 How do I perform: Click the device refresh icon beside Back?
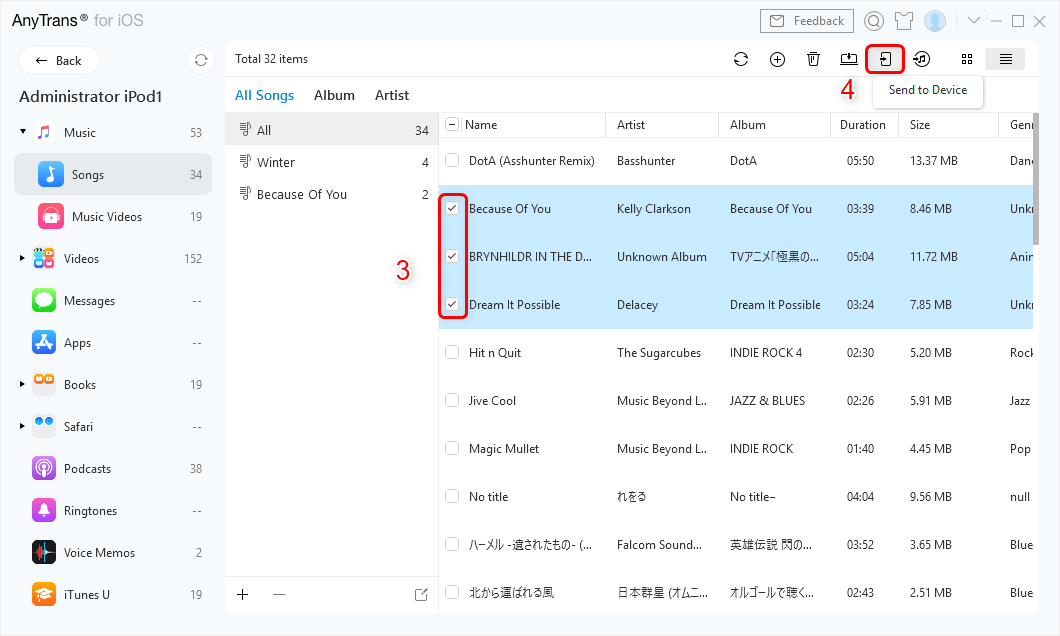tap(201, 60)
